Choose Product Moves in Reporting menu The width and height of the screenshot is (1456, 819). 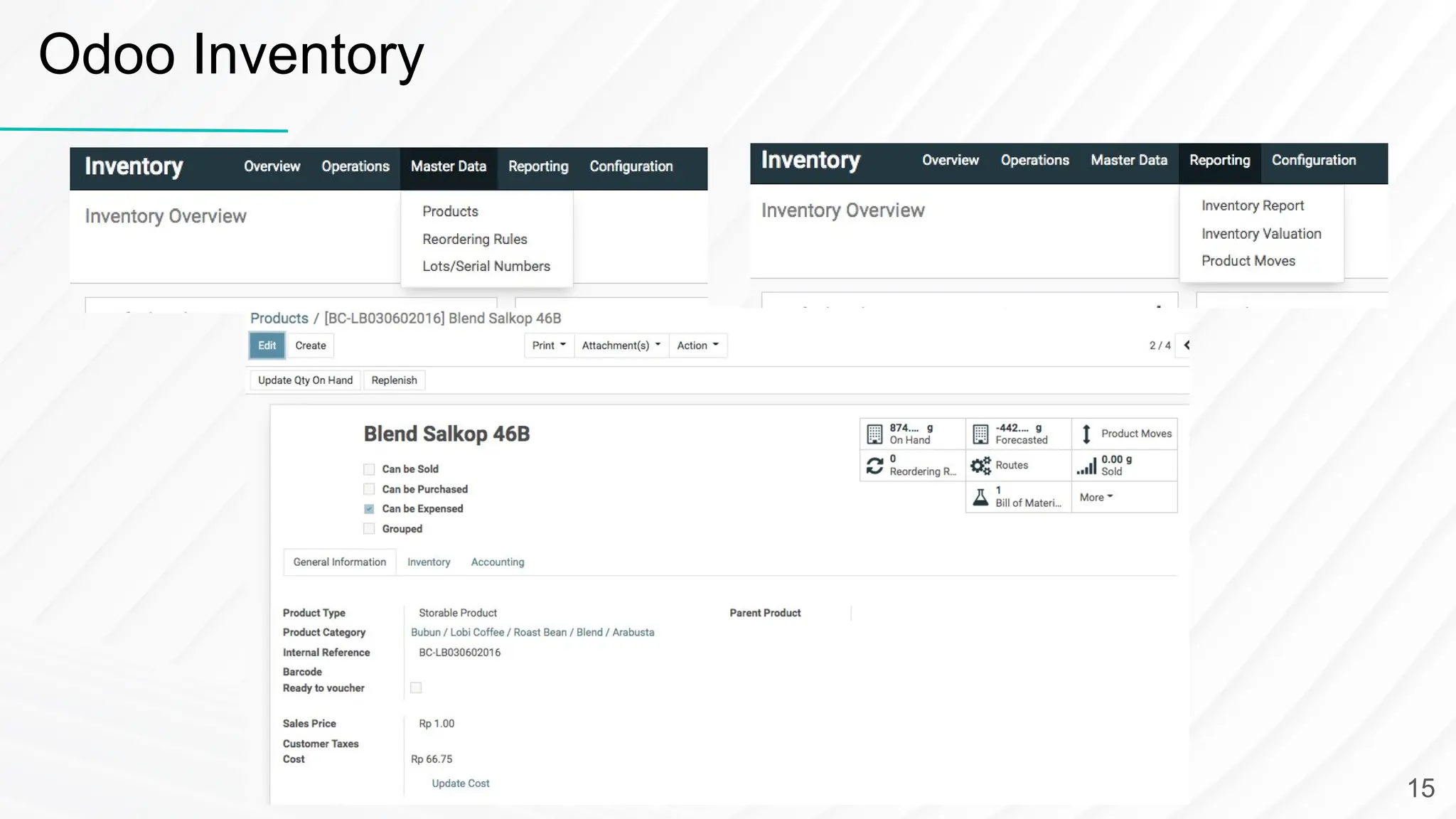pyautogui.click(x=1248, y=261)
